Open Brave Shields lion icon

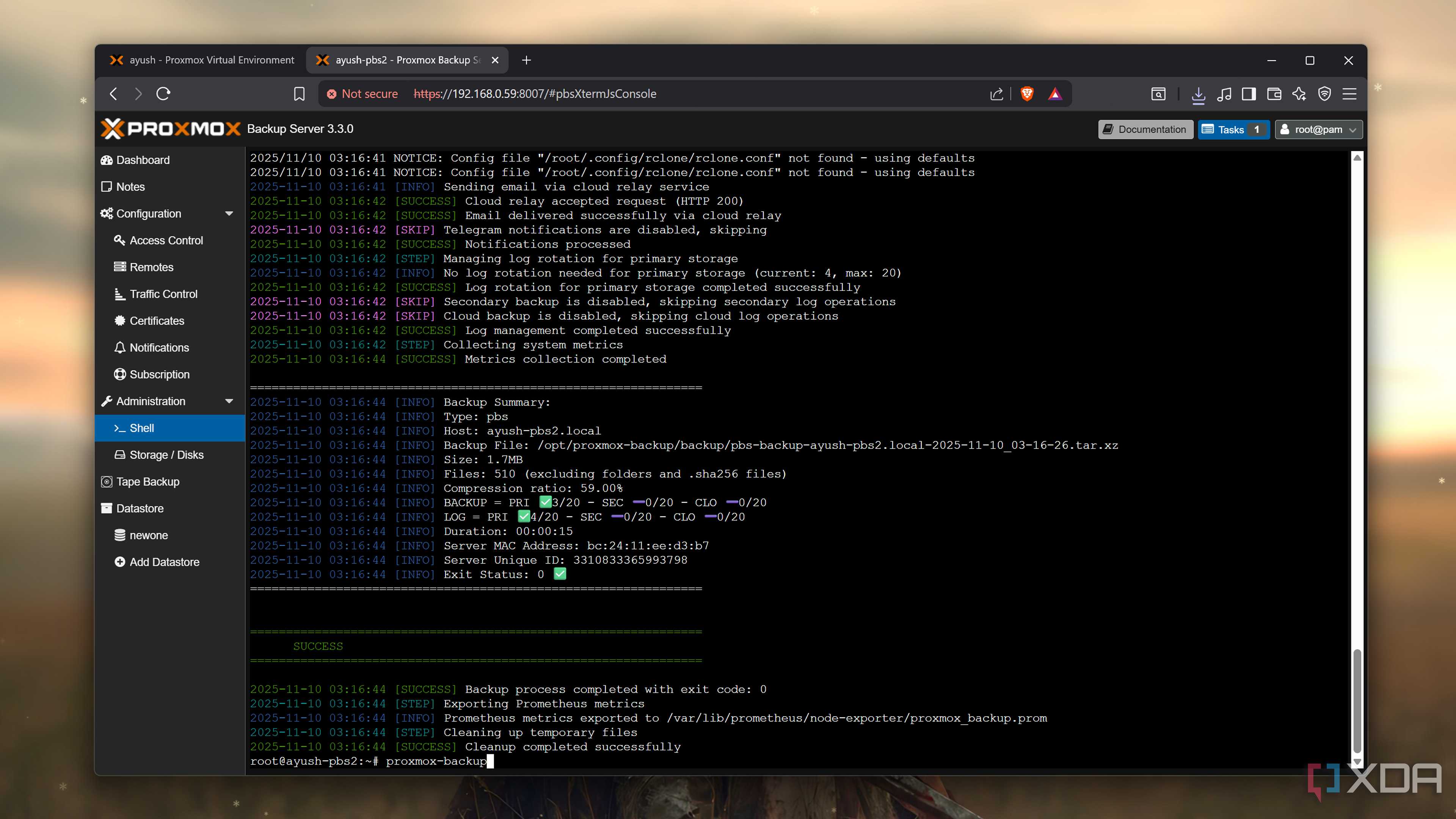pyautogui.click(x=1027, y=94)
